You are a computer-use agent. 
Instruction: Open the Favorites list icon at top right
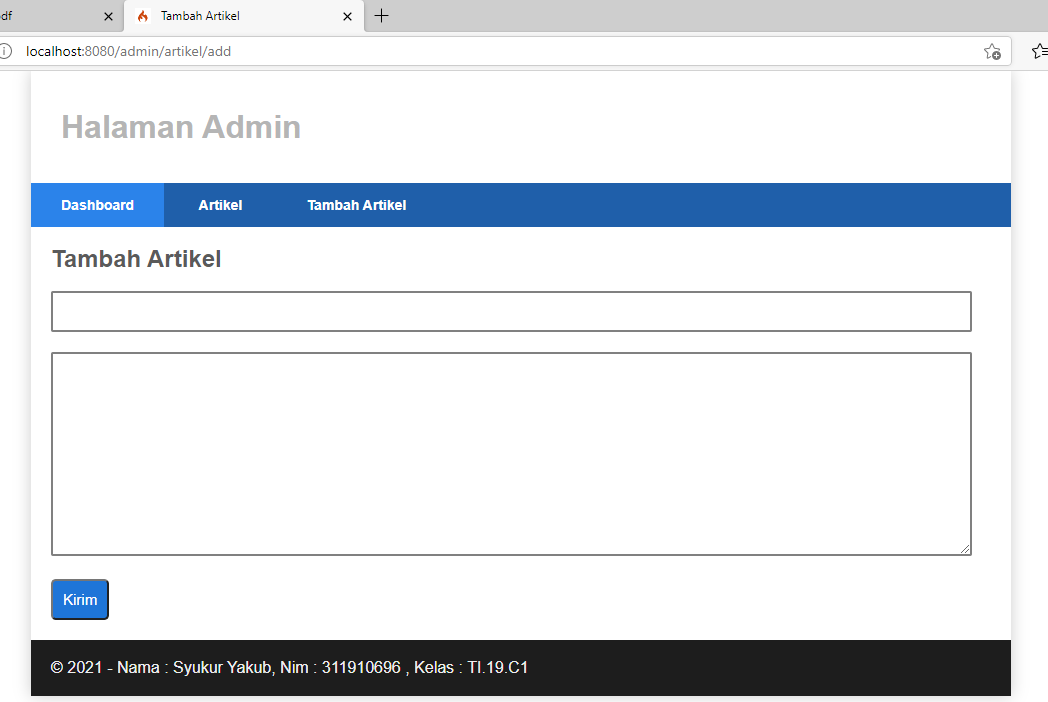[1040, 51]
